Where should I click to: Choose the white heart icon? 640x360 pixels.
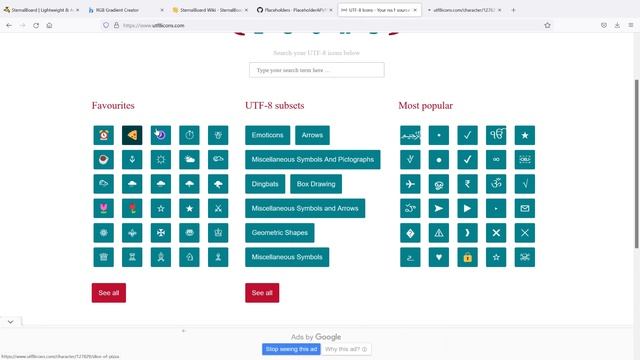pyautogui.click(x=439, y=257)
